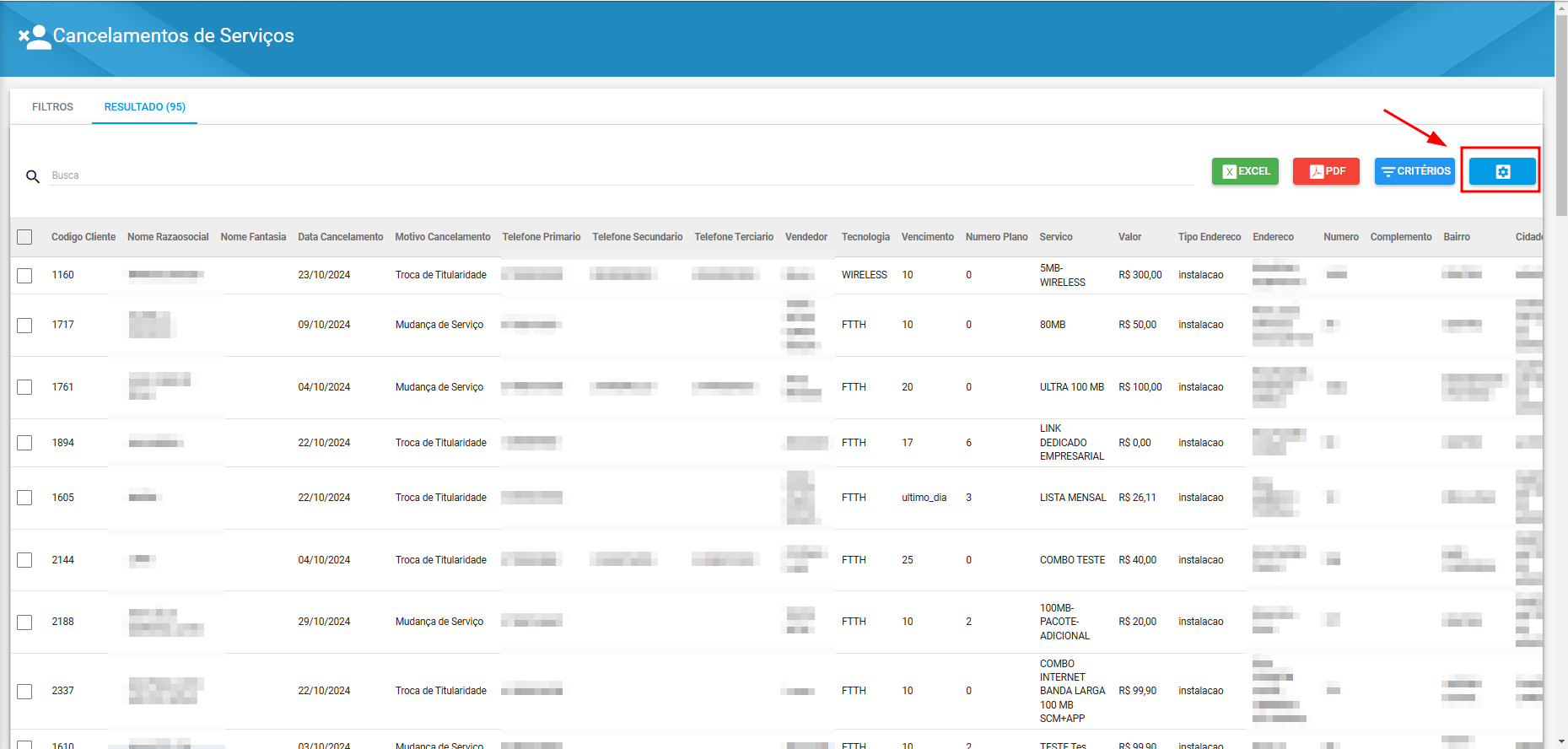Click the 80MB service cell
Image resolution: width=1568 pixels, height=749 pixels.
click(1053, 325)
